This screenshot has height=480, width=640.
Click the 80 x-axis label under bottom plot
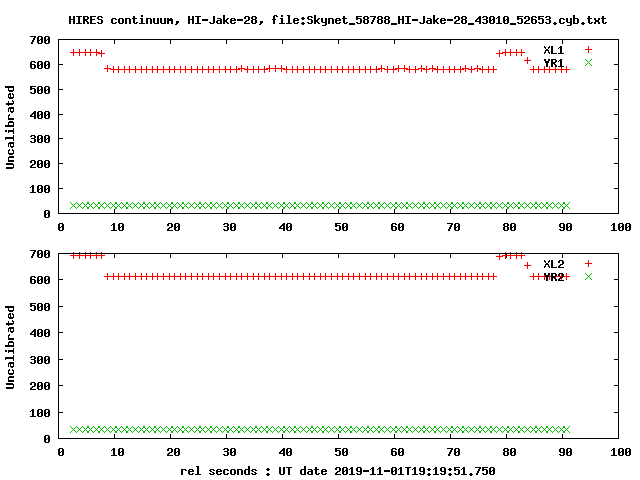point(509,452)
